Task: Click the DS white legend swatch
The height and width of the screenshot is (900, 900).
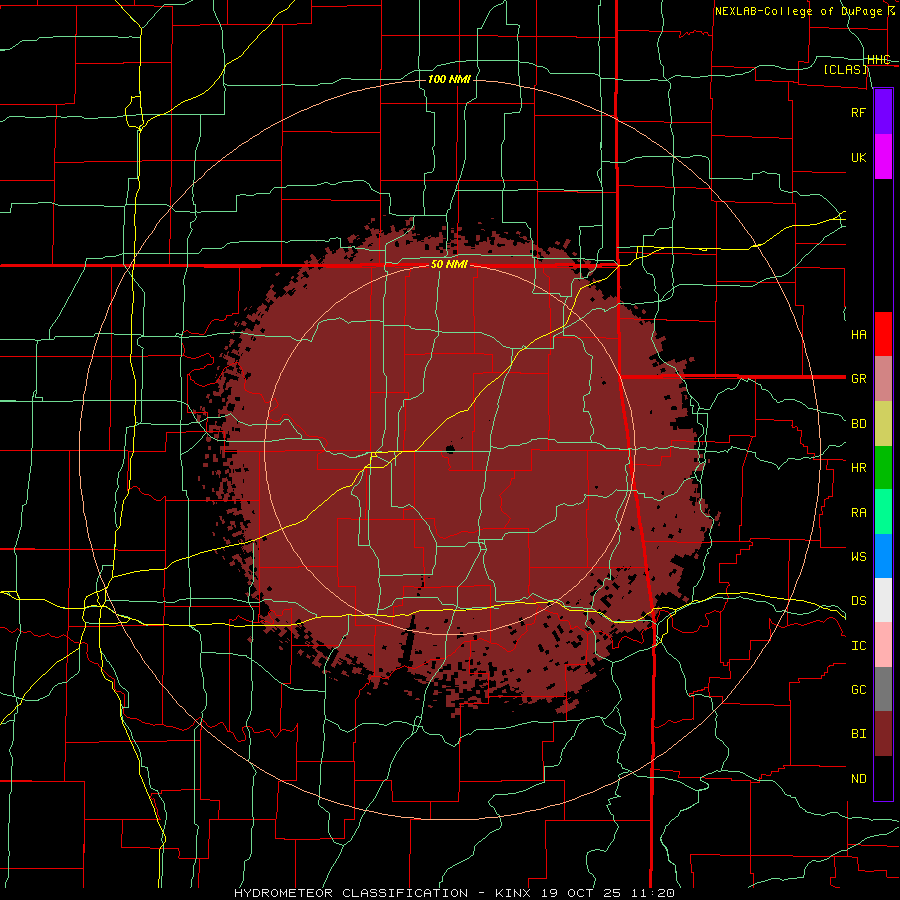Action: tap(883, 600)
